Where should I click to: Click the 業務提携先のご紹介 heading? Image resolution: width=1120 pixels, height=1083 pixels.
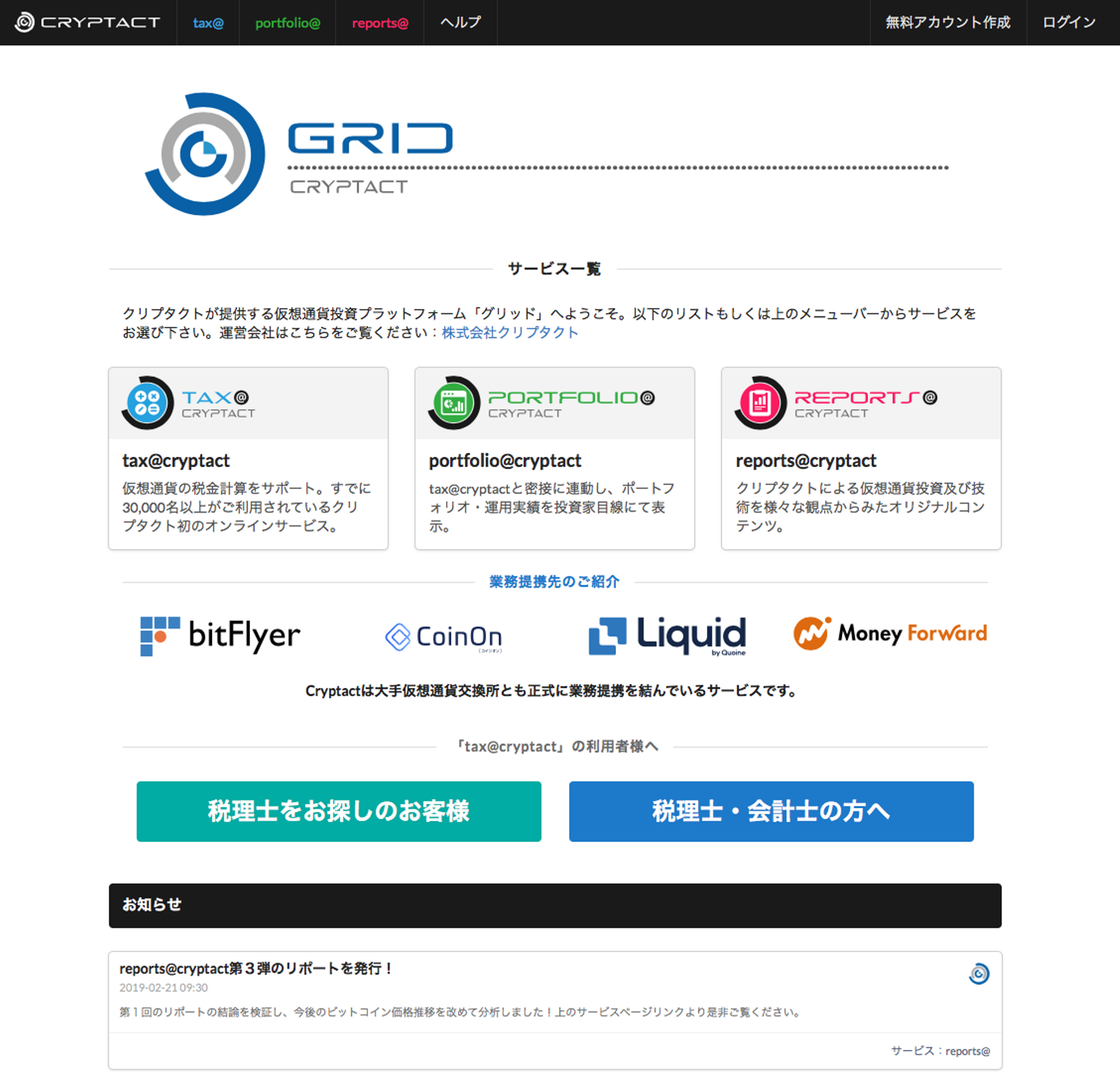pos(554,582)
